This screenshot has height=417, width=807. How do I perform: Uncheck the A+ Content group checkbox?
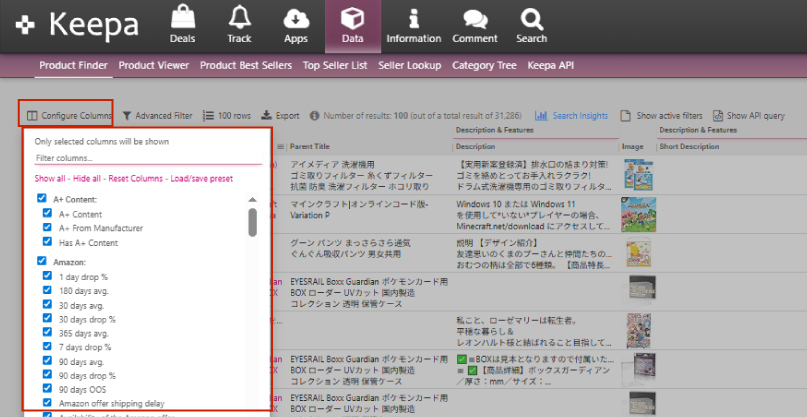[42, 198]
